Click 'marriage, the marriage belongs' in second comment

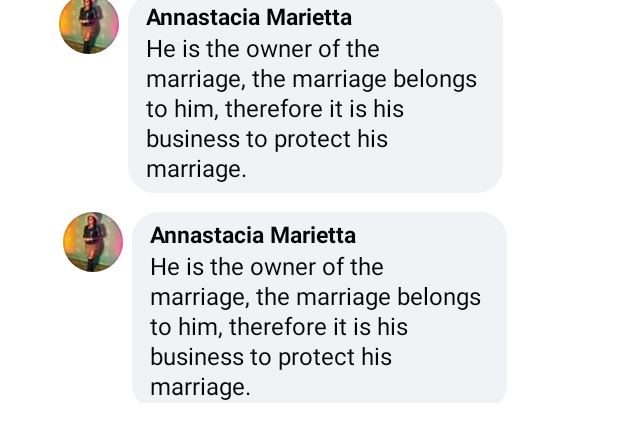[x=315, y=297]
